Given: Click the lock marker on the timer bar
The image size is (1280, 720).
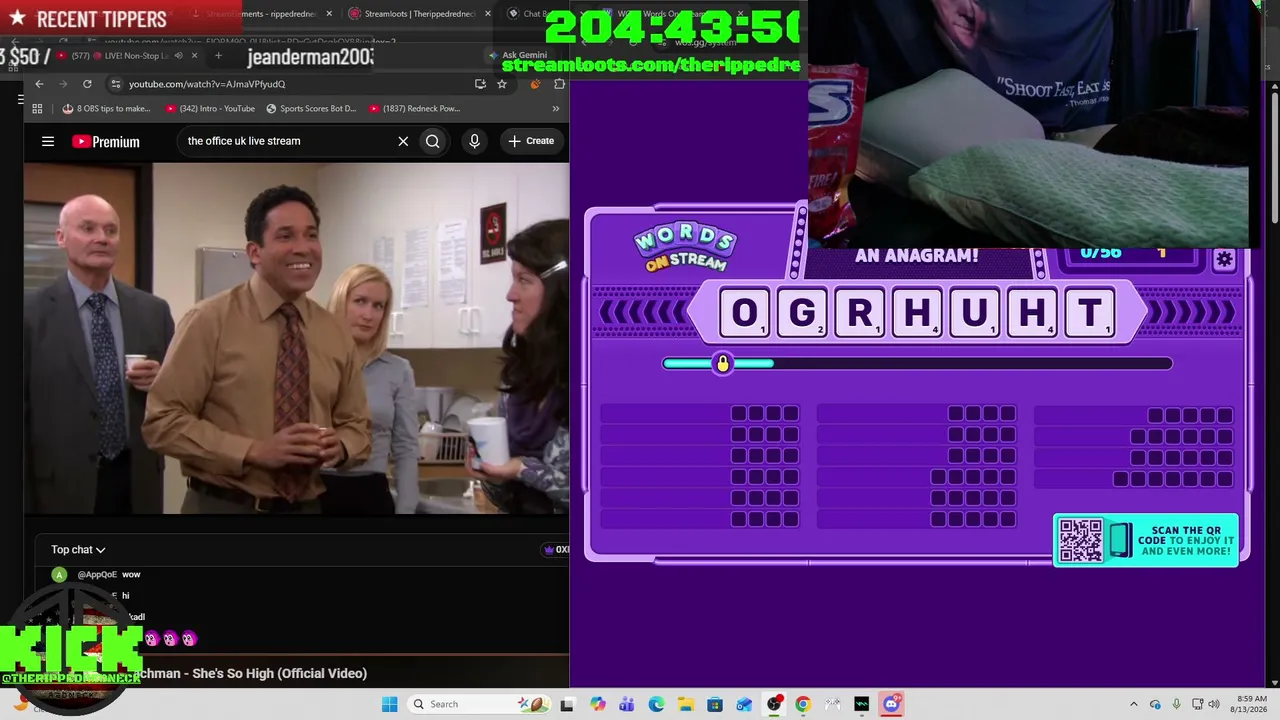Looking at the screenshot, I should point(722,363).
